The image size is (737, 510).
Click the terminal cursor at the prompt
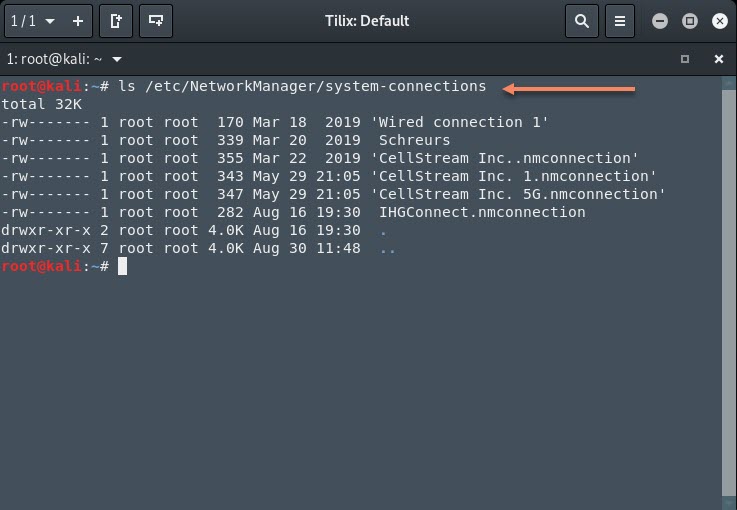[x=122, y=266]
